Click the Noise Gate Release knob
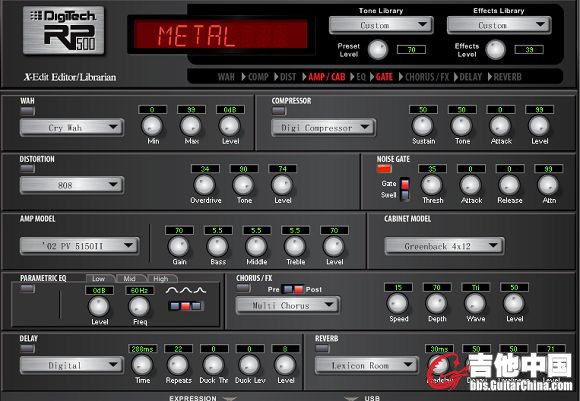Screen dimensions: 580x401 tap(509, 185)
